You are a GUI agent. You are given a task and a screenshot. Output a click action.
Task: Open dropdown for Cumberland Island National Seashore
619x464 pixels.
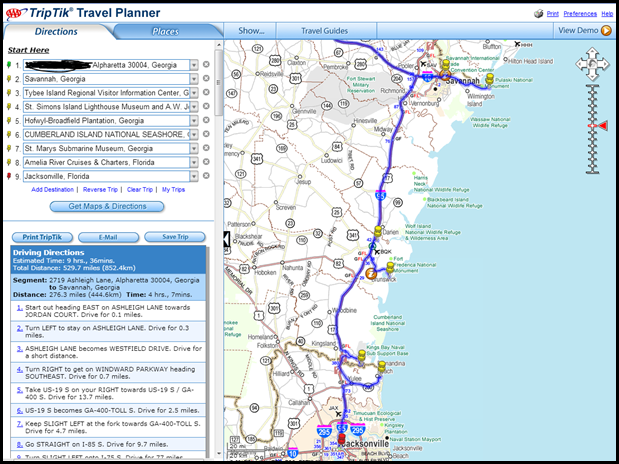(194, 135)
